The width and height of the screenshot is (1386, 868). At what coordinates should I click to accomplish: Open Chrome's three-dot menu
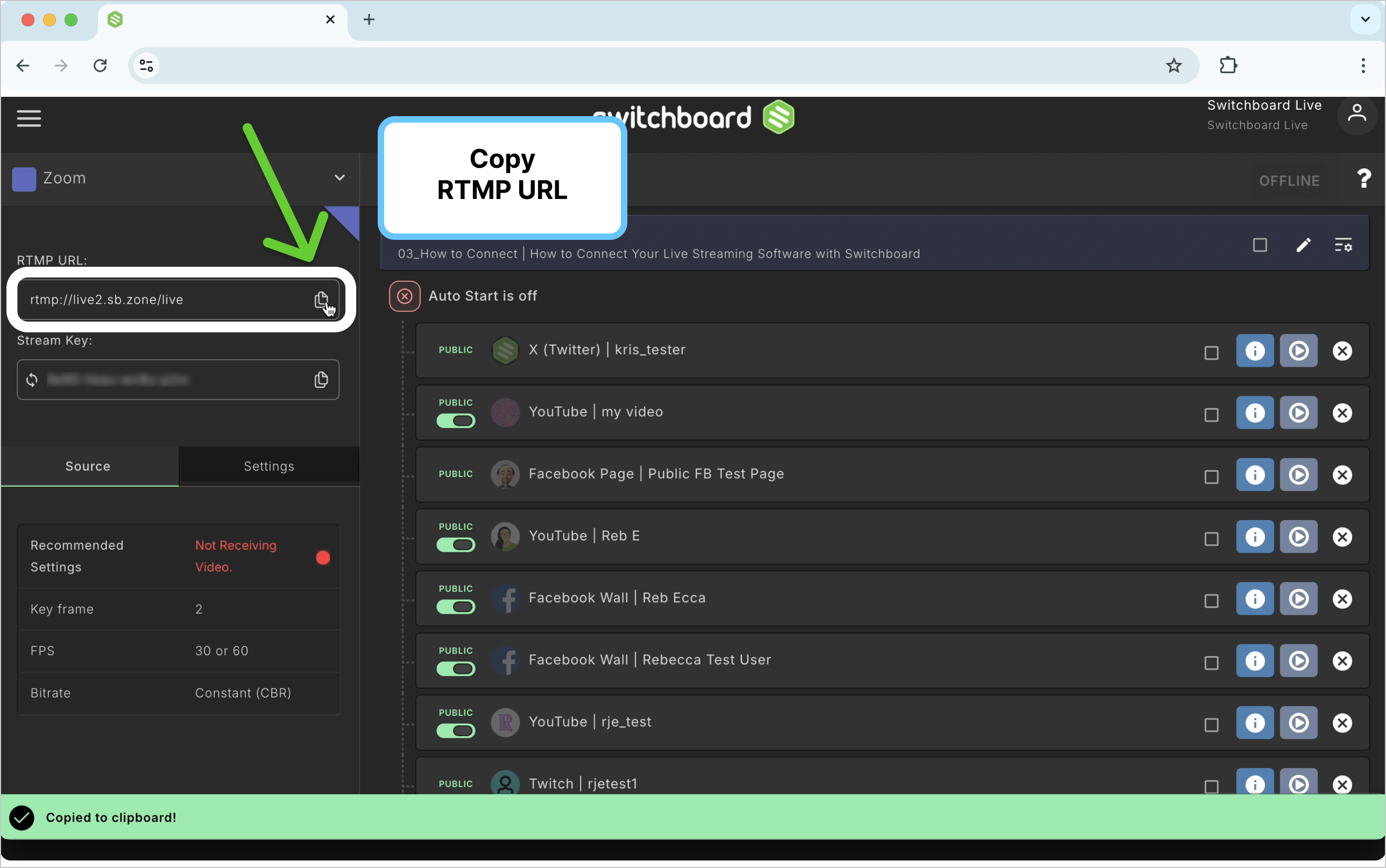pyautogui.click(x=1362, y=66)
